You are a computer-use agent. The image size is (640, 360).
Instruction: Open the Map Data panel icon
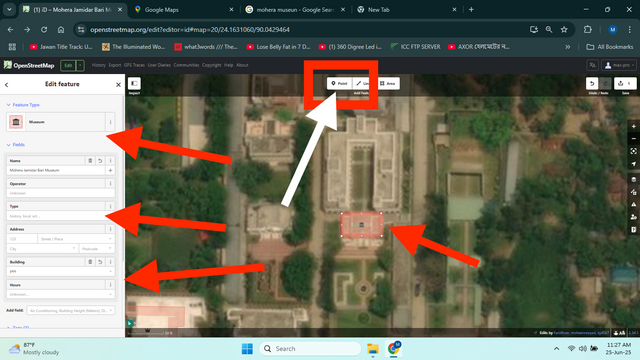pos(633,192)
